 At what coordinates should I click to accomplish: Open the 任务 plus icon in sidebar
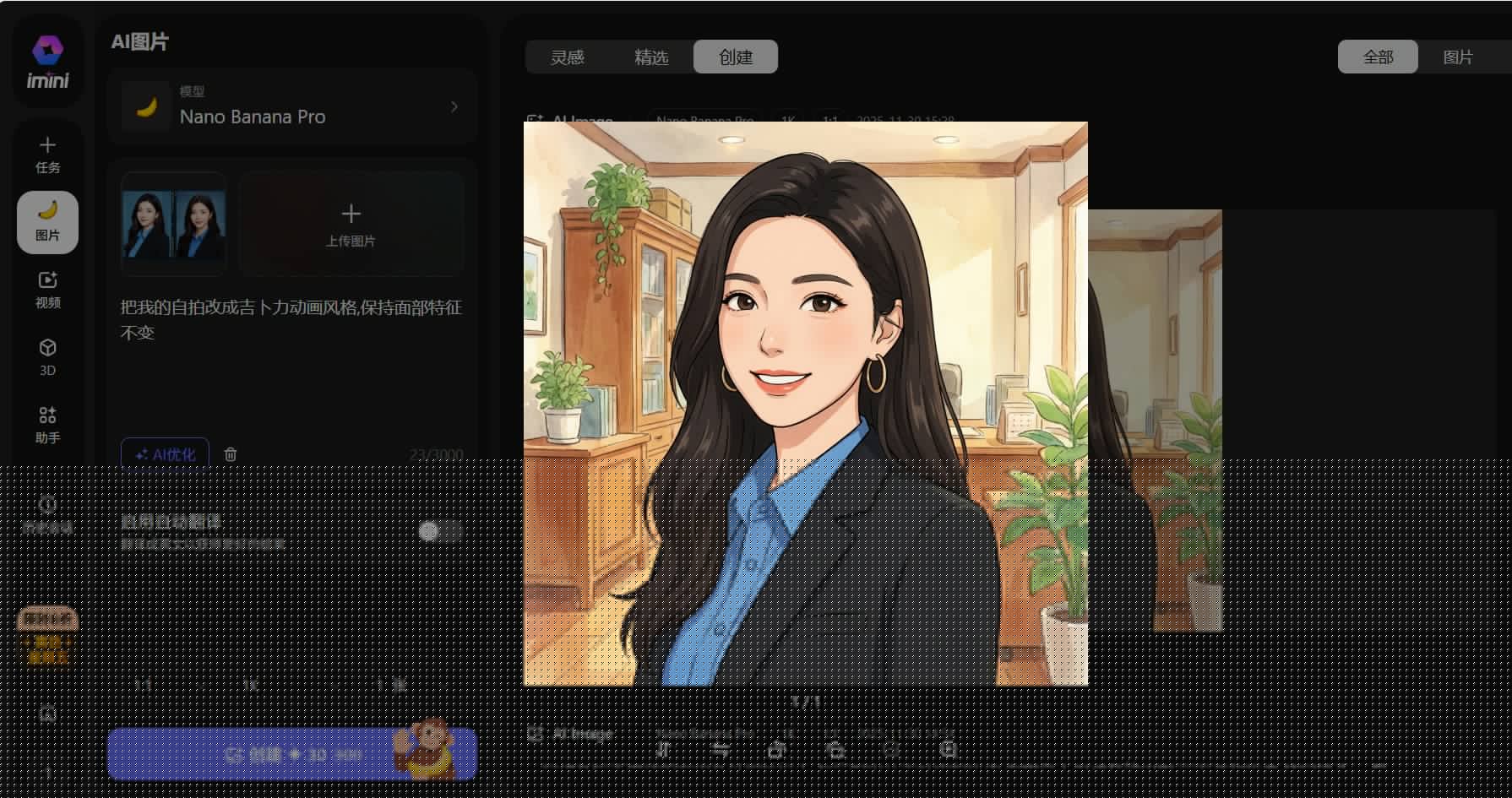47,154
